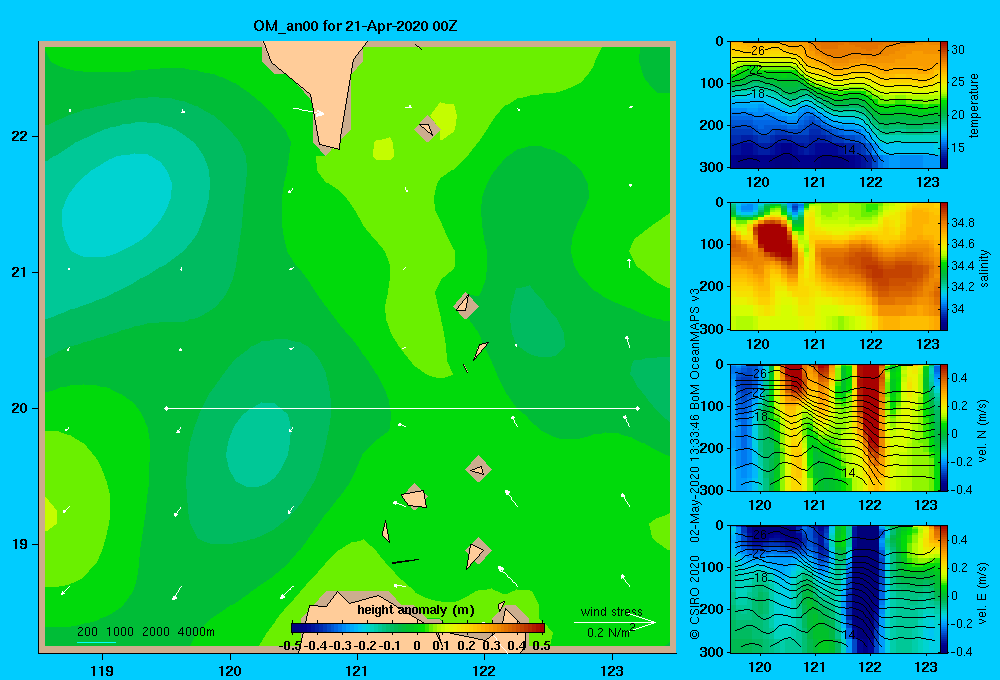This screenshot has width=1000, height=680.
Task: Click the CSIRO BoM OceanMAPS copyright text
Action: [x=695, y=463]
